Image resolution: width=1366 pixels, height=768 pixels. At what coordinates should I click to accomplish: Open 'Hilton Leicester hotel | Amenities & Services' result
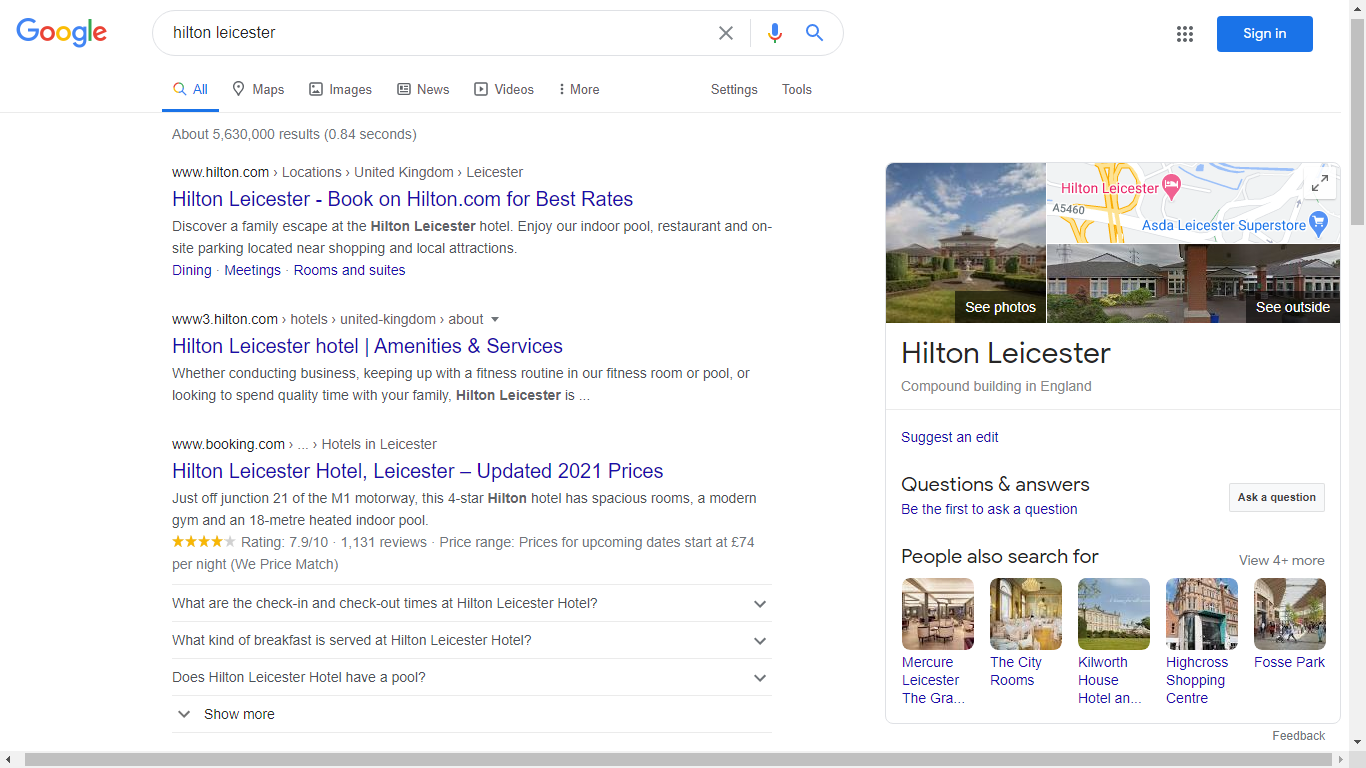tap(367, 346)
